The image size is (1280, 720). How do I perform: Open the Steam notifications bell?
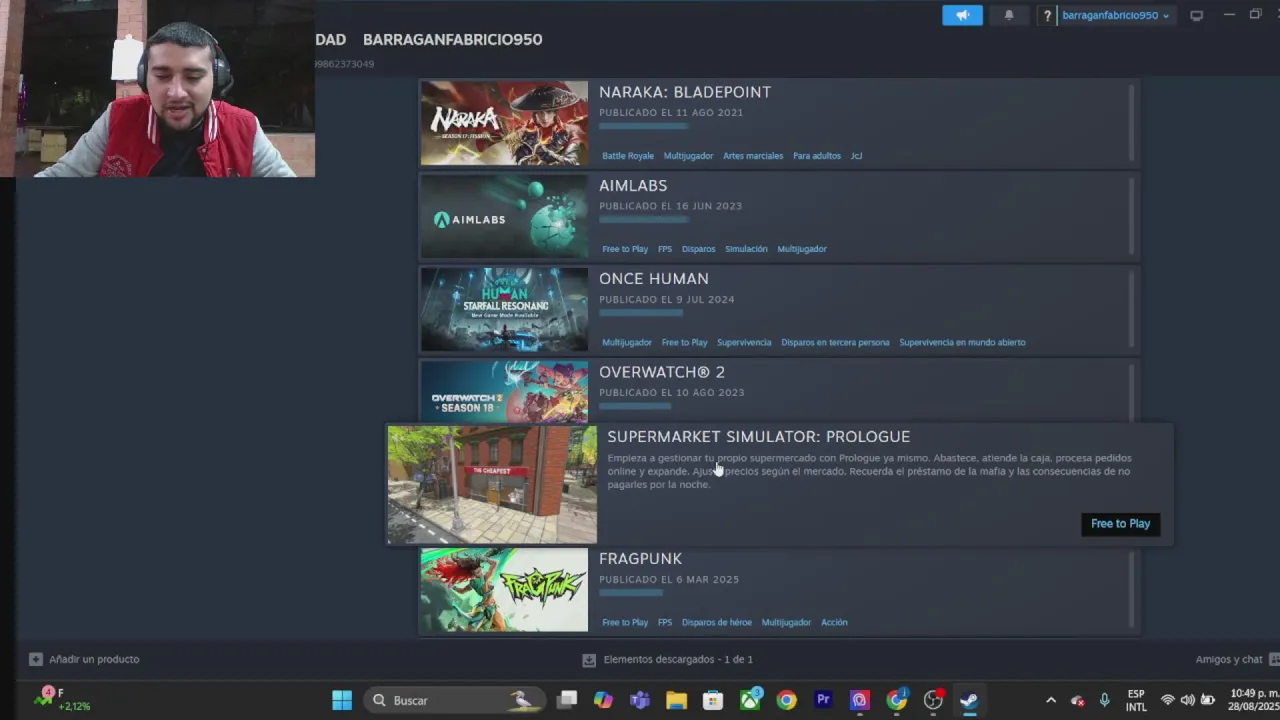pos(1009,15)
